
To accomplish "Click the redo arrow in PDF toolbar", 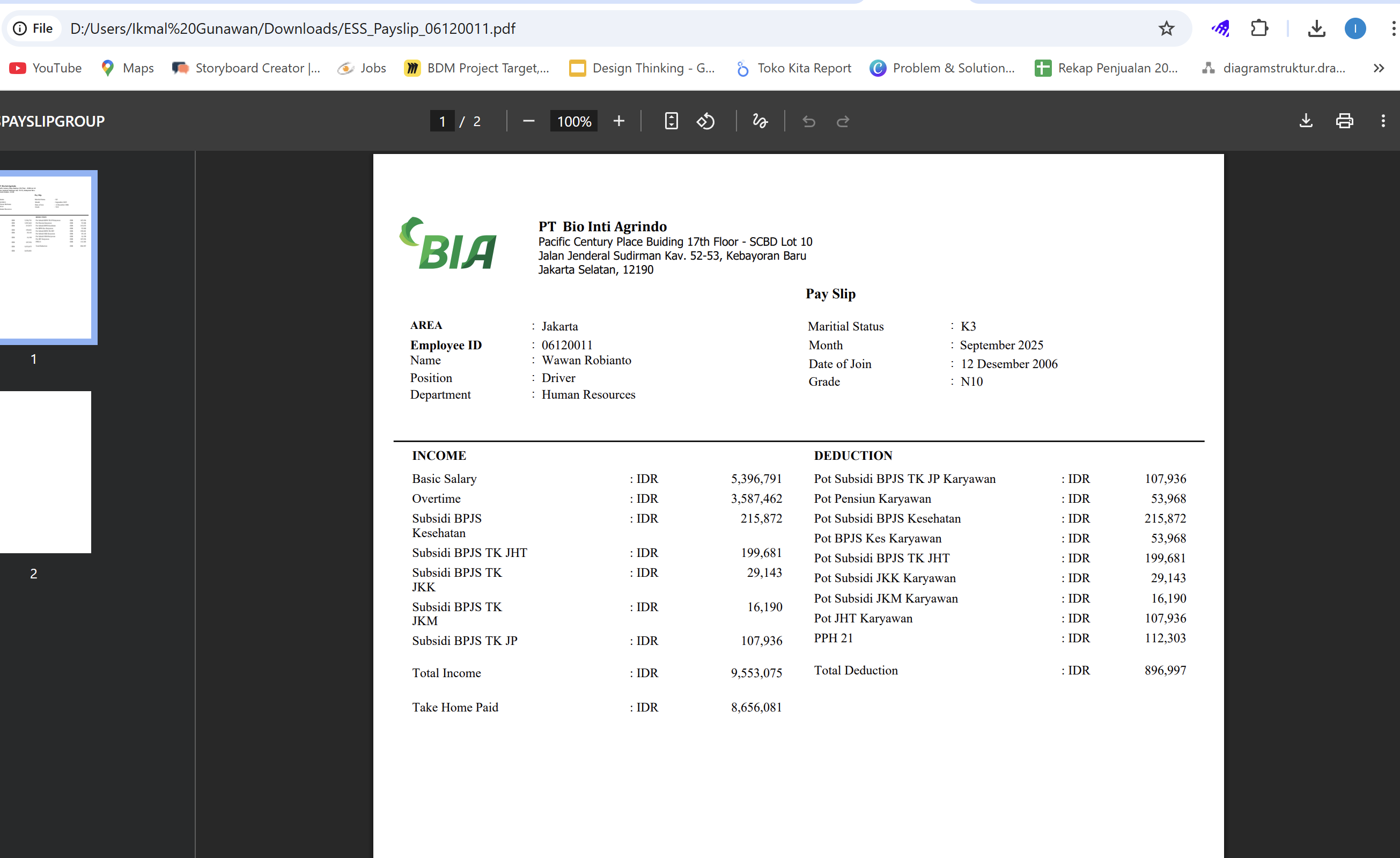I will 843,121.
